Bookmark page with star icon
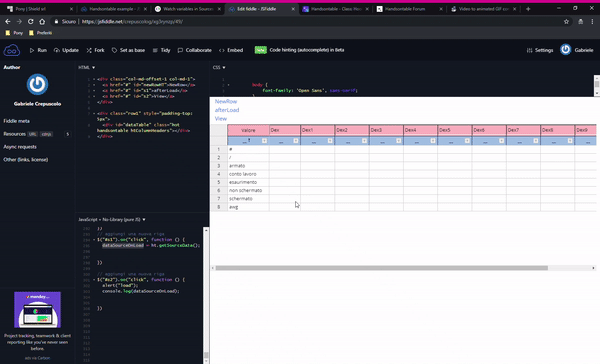 pyautogui.click(x=566, y=22)
